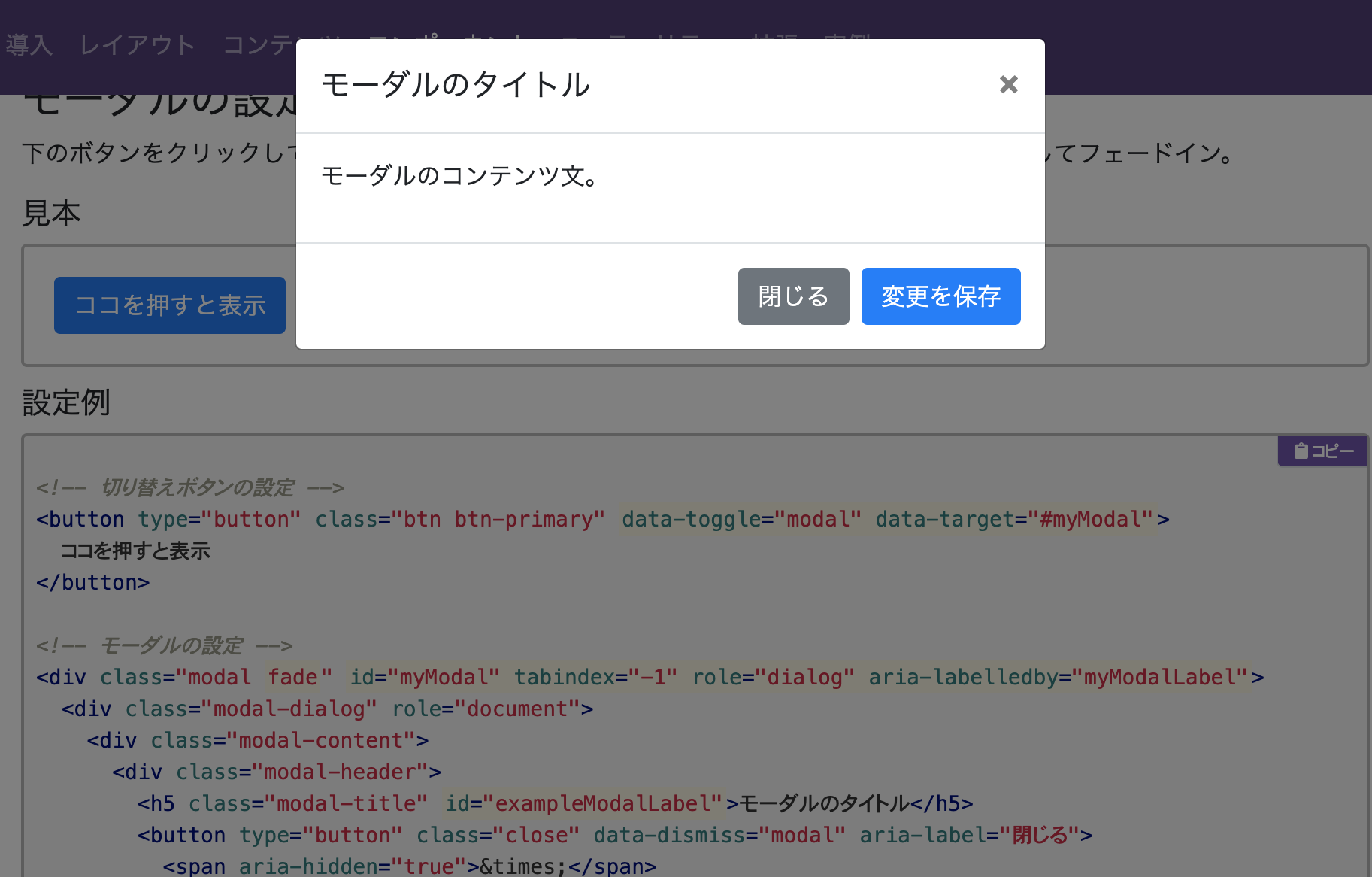
Task: Click aria-labelledby="myModalLabel" in code
Action: pyautogui.click(x=1059, y=677)
